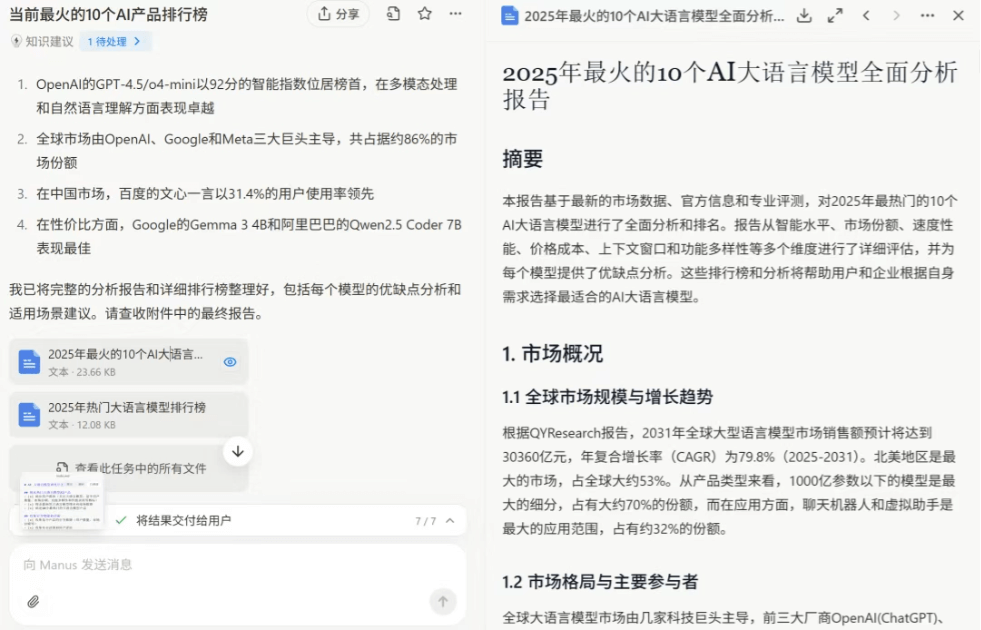Select the 知识建议 badge
981x630 pixels.
click(38, 41)
